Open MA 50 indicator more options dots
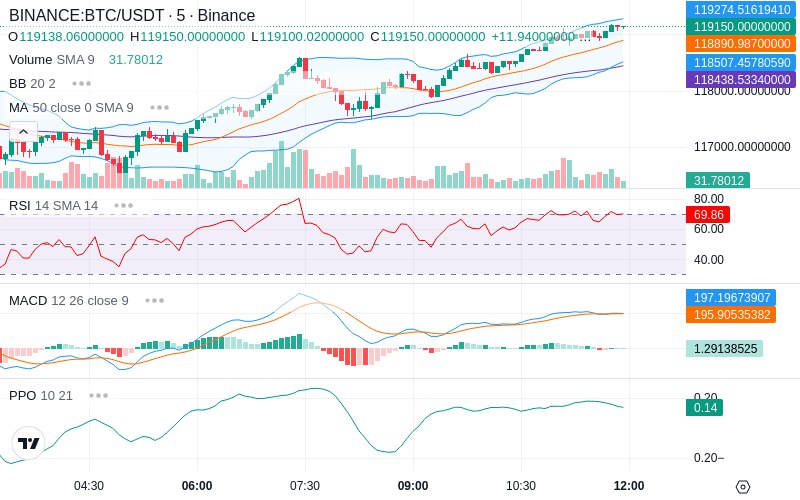Image resolution: width=800 pixels, height=500 pixels. 159,108
